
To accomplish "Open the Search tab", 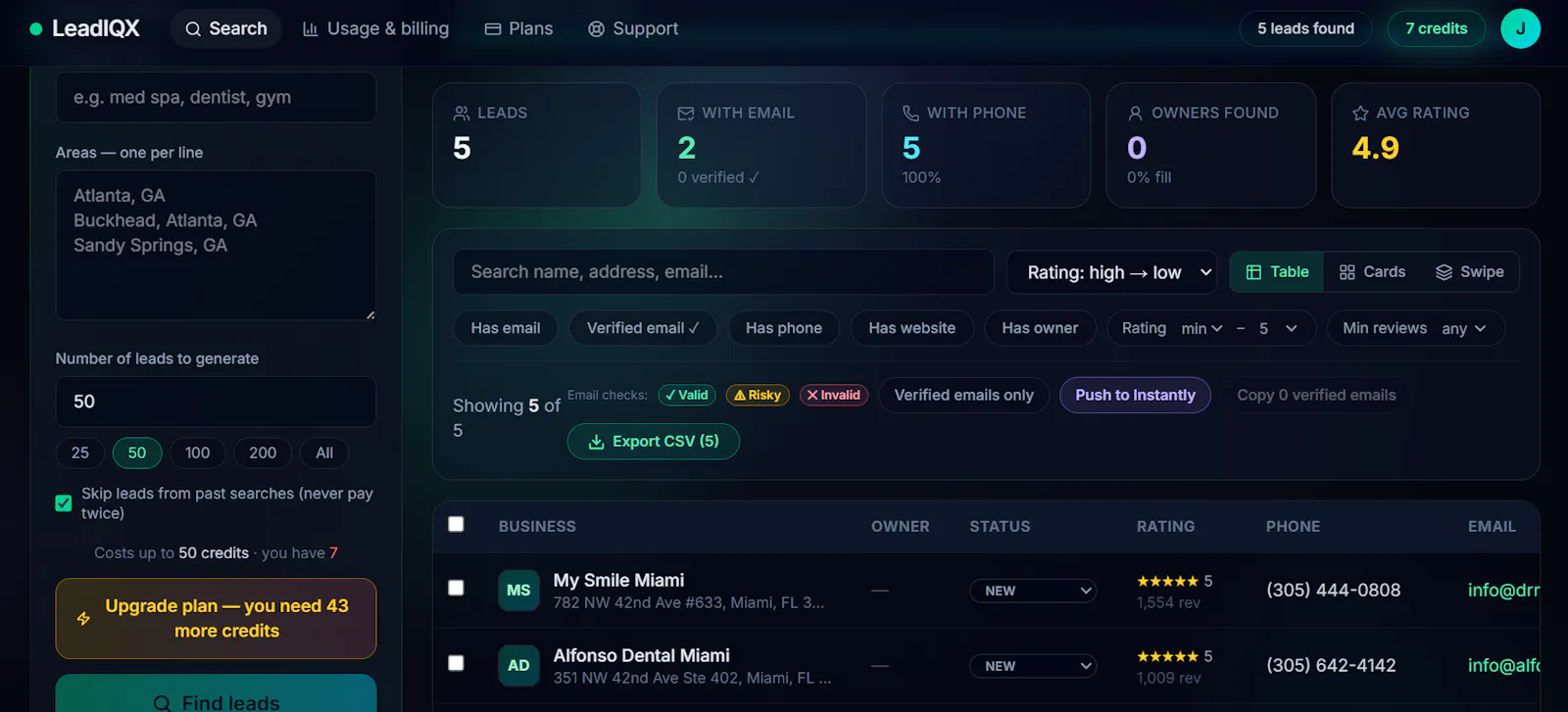I will pos(226,28).
